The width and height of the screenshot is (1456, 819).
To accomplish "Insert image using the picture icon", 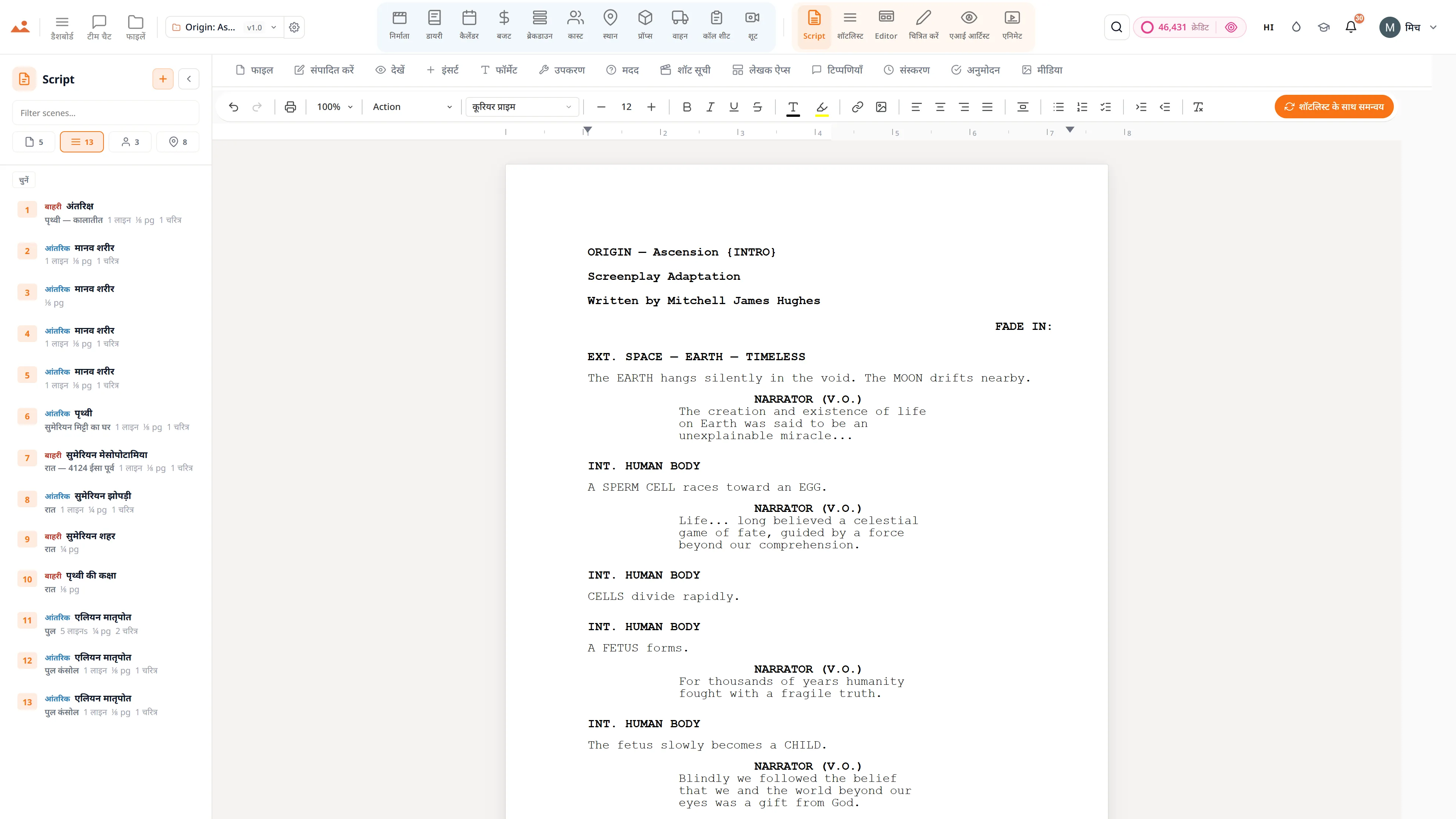I will (881, 107).
